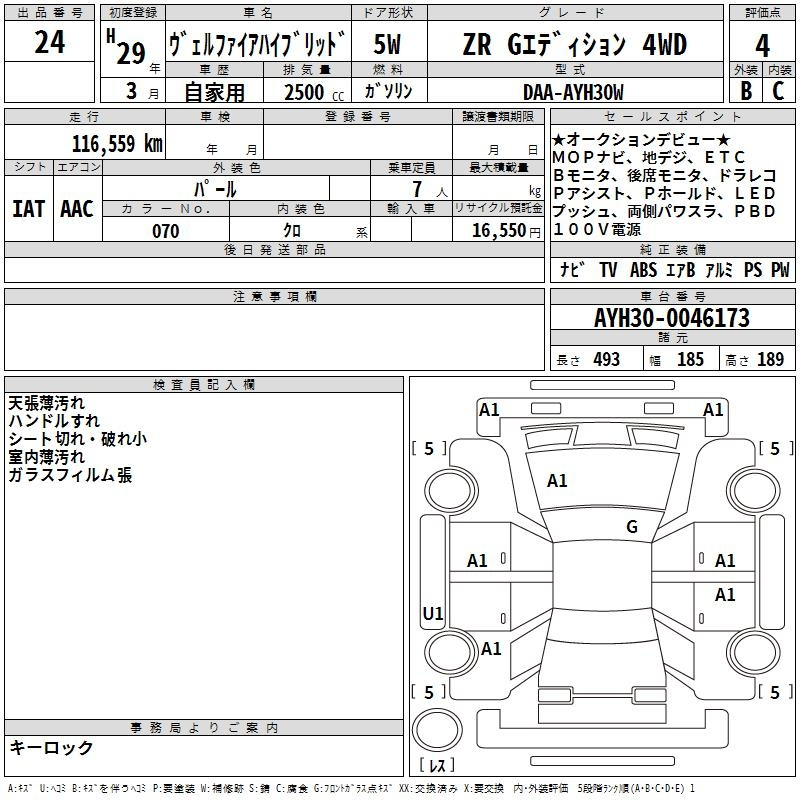Click overall evaluation score 4
Viewport: 800px width, 800px height.
762,45
